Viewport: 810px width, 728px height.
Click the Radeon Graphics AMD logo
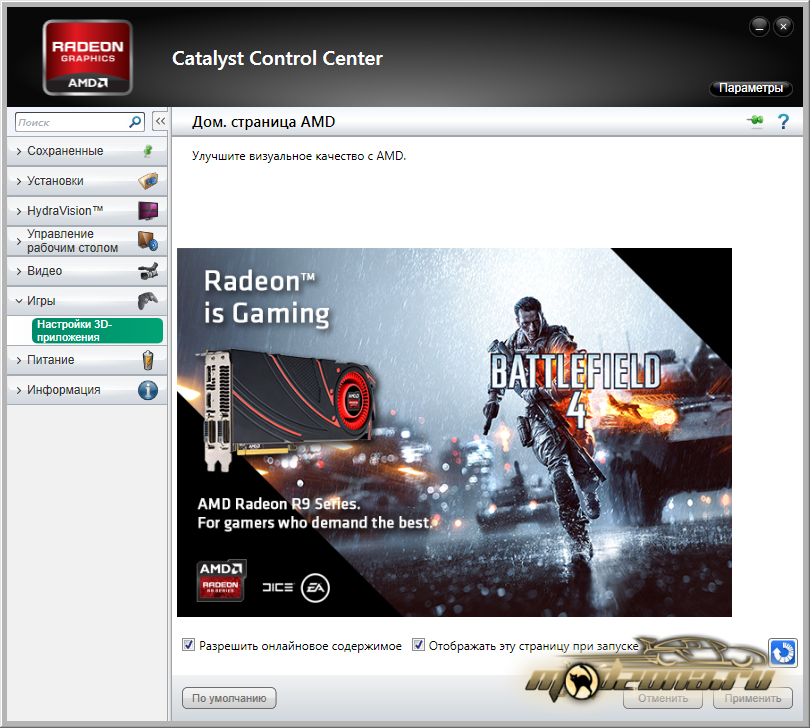[87, 57]
